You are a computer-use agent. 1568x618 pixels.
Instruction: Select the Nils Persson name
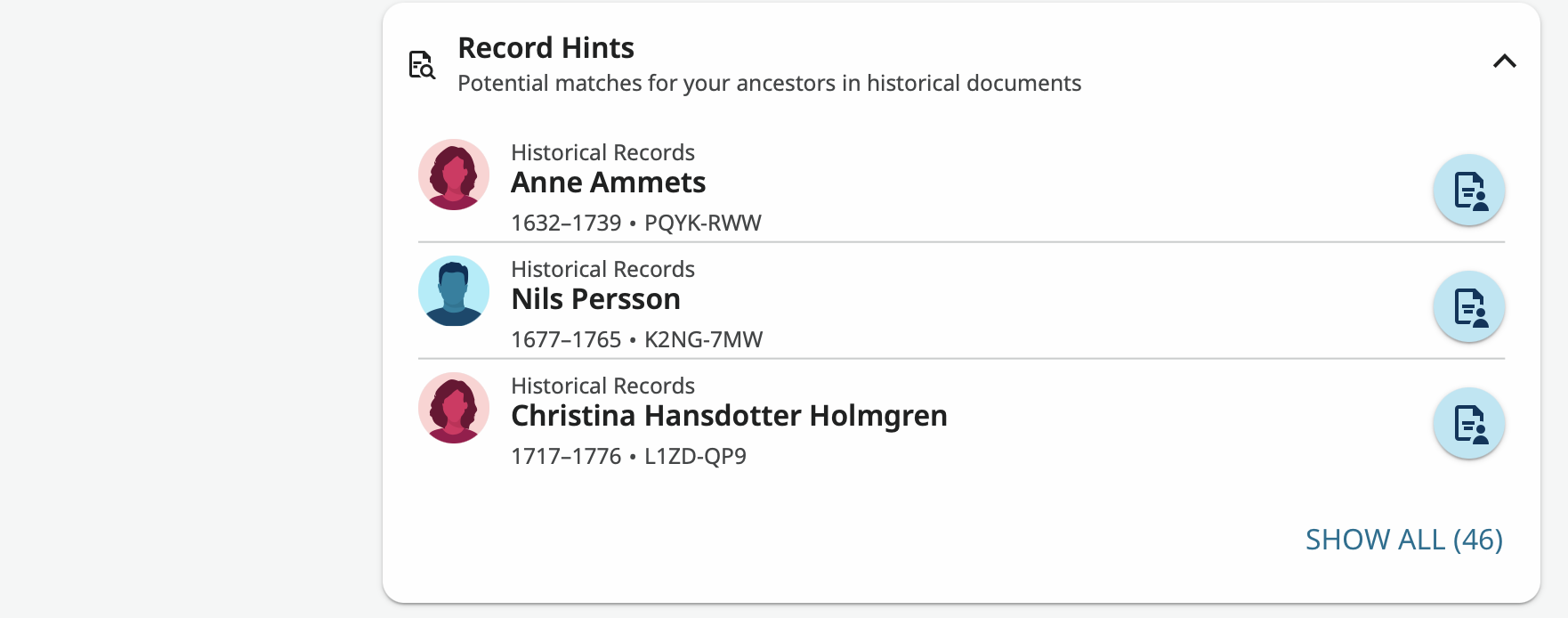pos(595,299)
